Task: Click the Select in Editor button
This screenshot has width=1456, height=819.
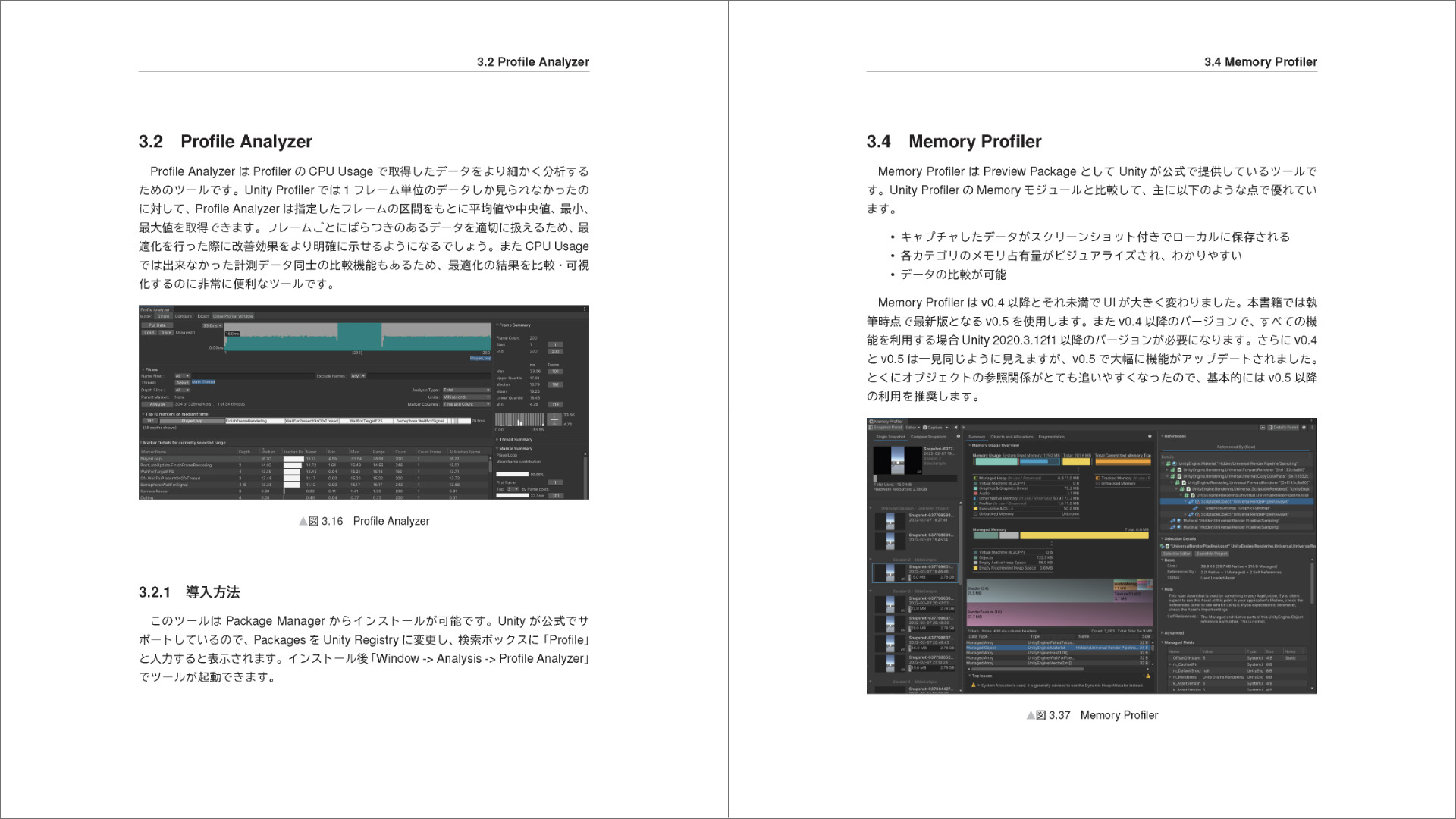Action: (1177, 554)
